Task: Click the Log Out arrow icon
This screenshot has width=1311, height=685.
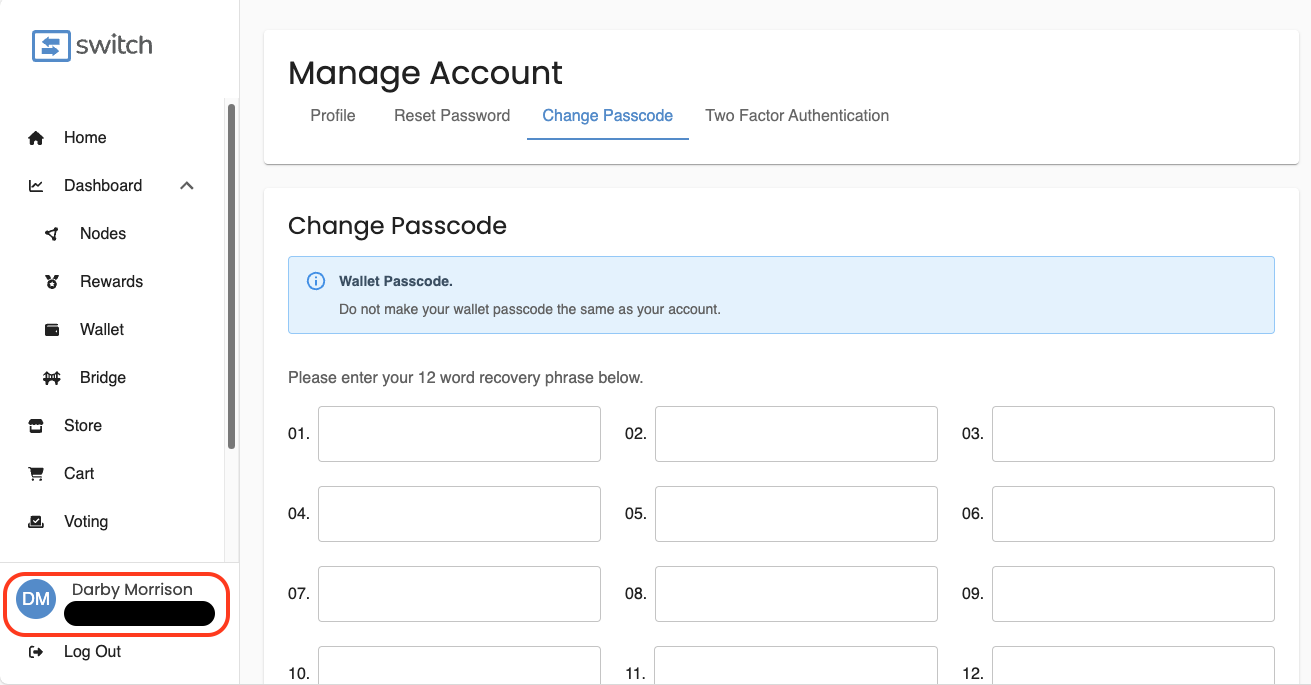Action: click(x=36, y=652)
